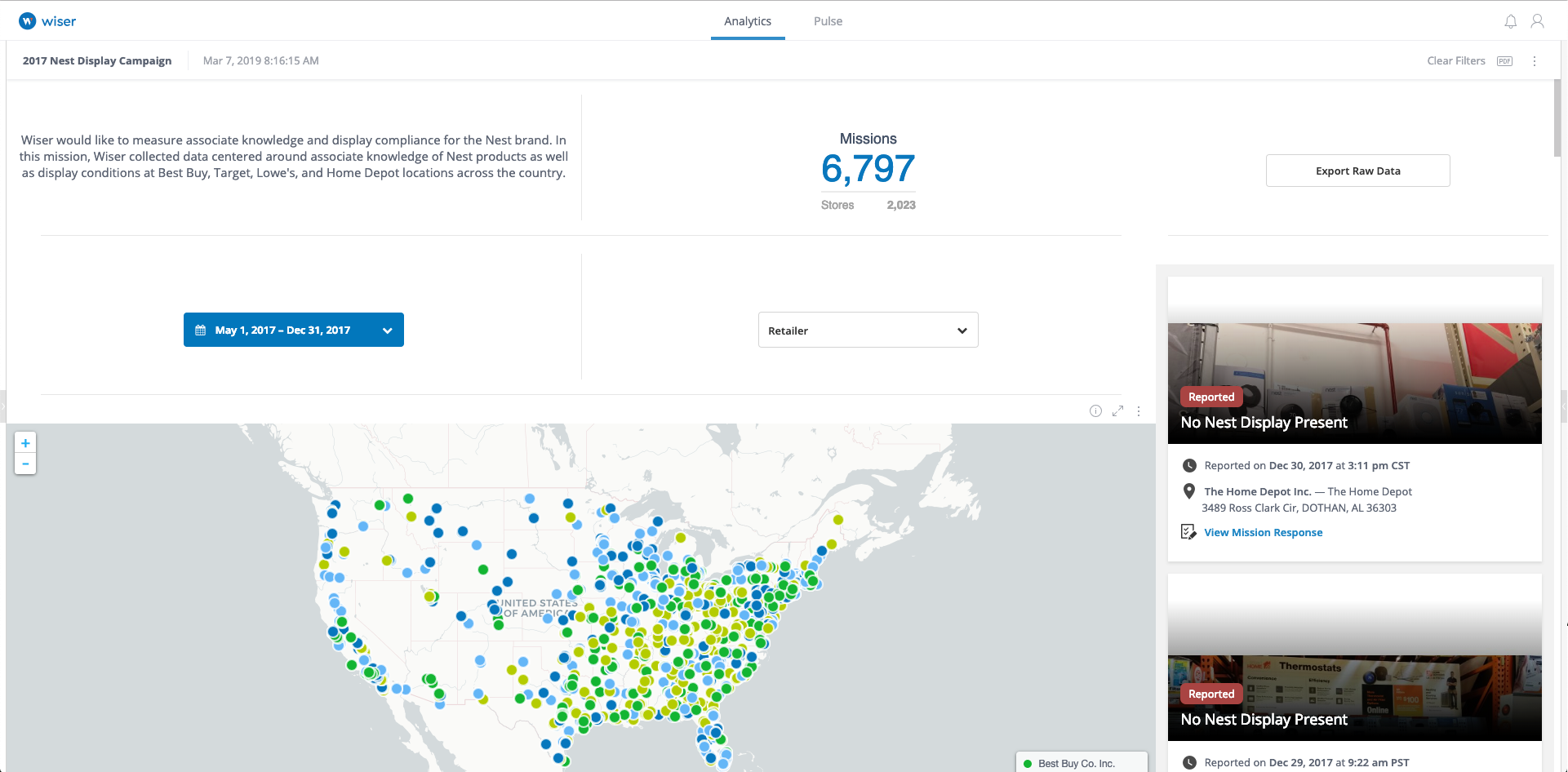Viewport: 1568px width, 772px height.
Task: Click the address 3489 Ross Clark Cir, DOTHAN
Action: point(1299,508)
